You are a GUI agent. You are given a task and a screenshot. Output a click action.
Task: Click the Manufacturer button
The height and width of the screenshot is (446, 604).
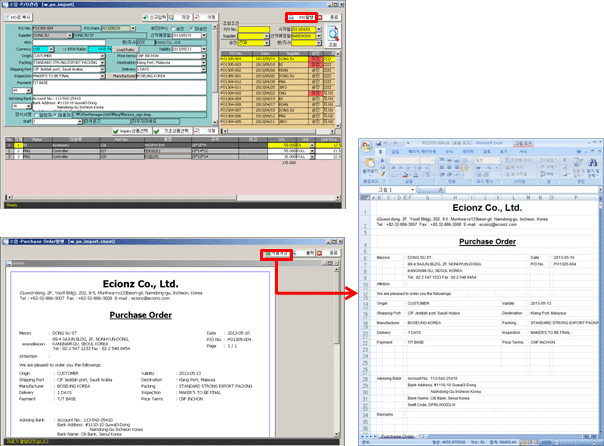click(124, 76)
